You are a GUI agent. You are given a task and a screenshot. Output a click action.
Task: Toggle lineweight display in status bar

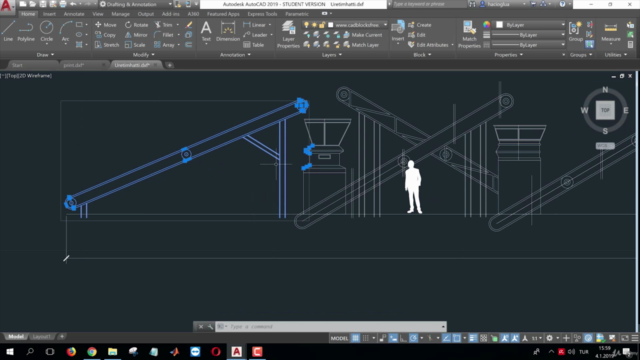click(x=473, y=338)
